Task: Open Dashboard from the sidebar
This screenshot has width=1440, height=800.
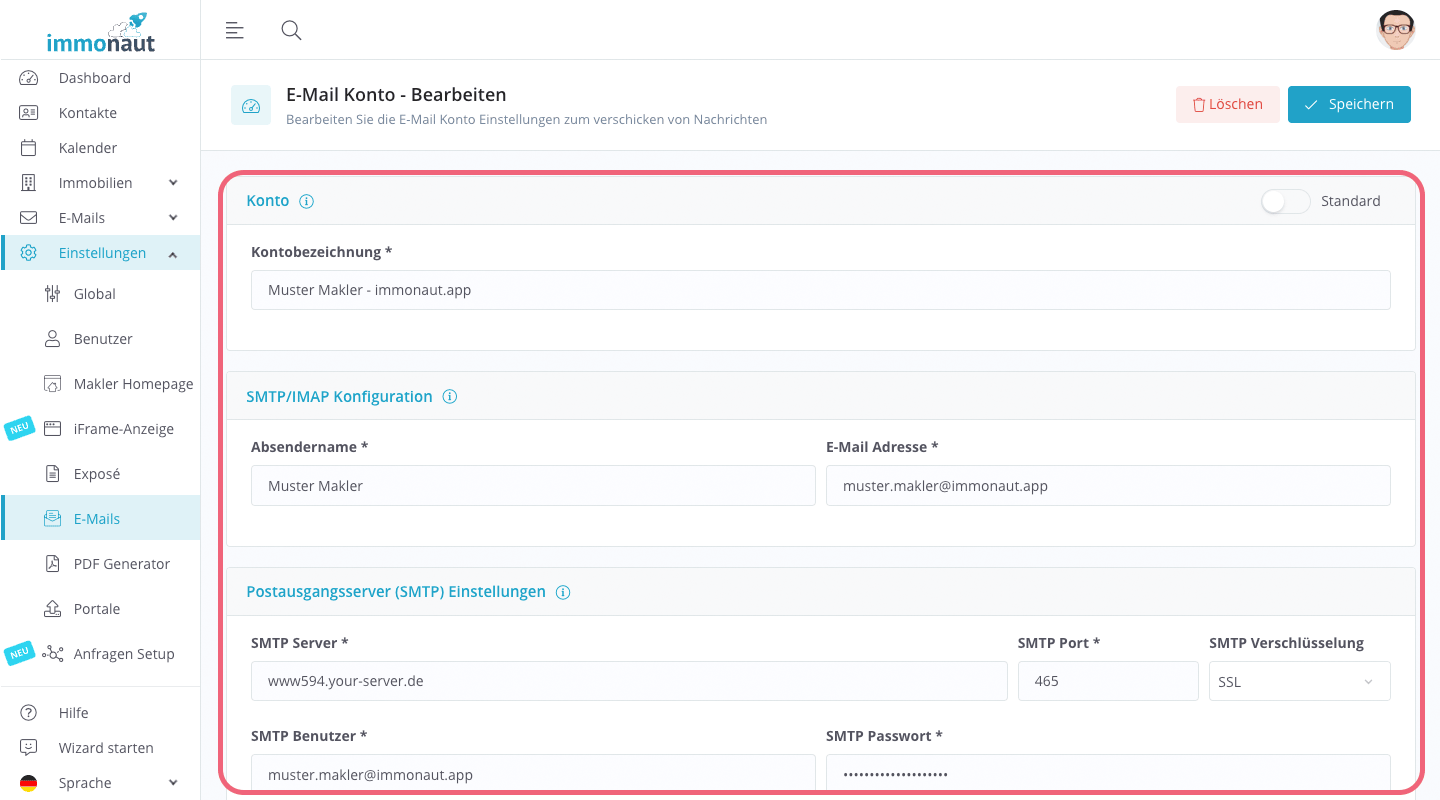Action: [94, 78]
